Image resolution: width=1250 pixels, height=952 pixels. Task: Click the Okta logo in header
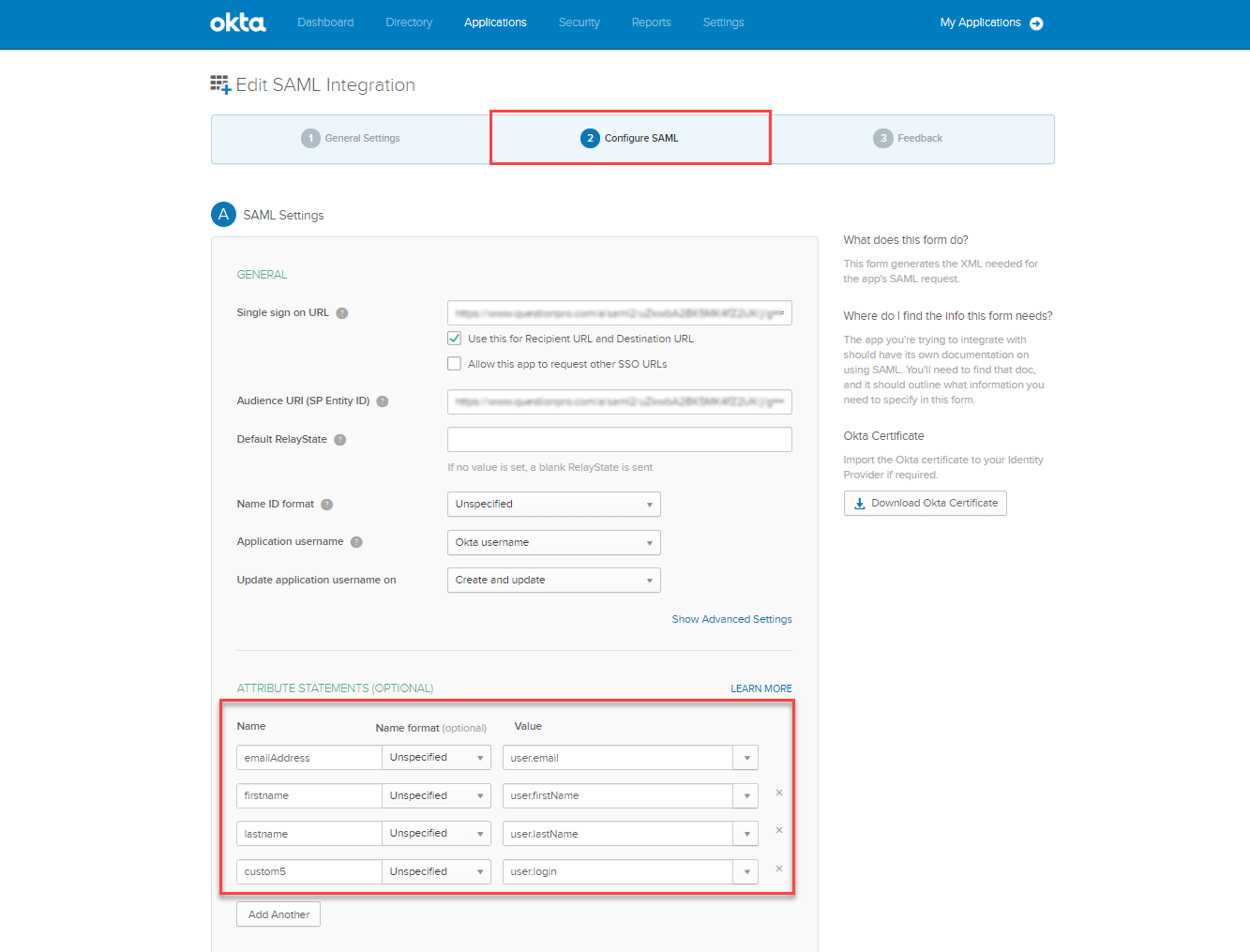[x=237, y=23]
